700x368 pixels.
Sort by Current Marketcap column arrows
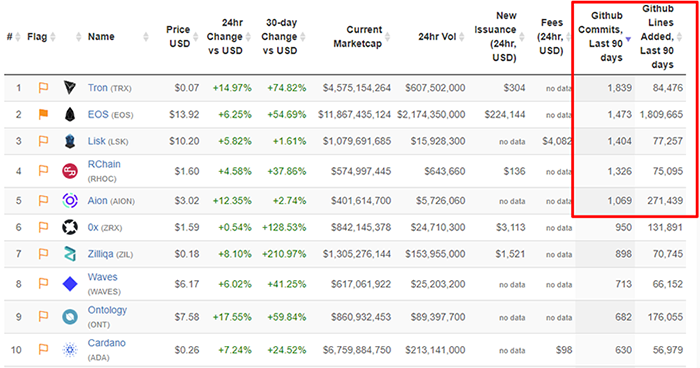point(388,37)
